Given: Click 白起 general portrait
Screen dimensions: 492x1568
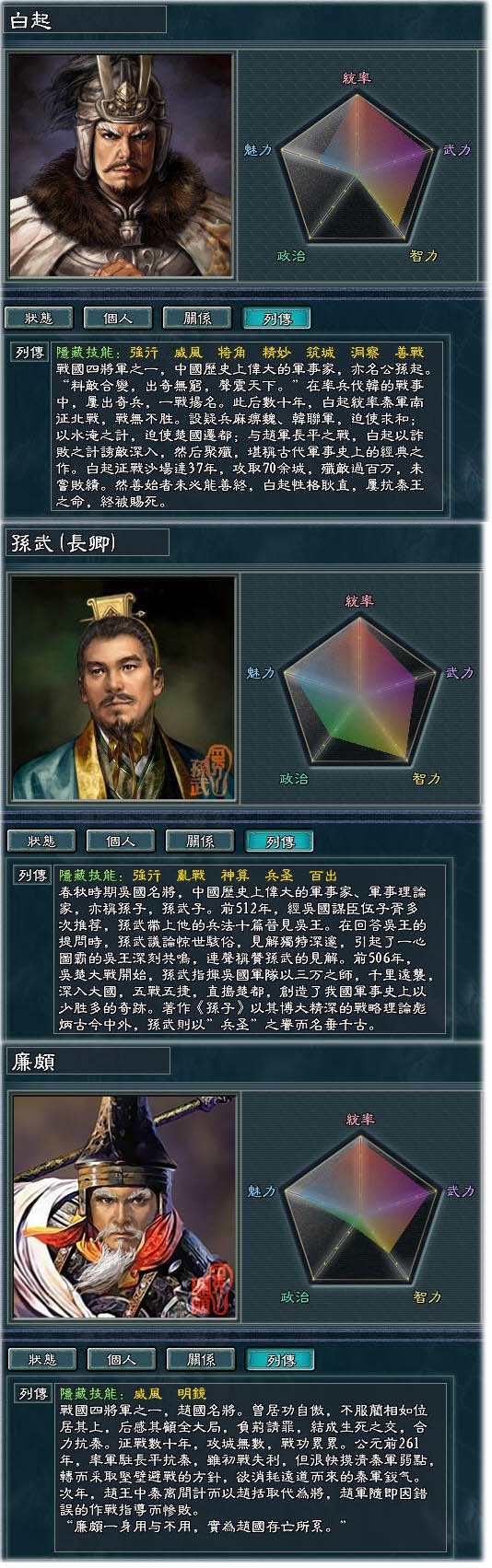Looking at the screenshot, I should [122, 164].
